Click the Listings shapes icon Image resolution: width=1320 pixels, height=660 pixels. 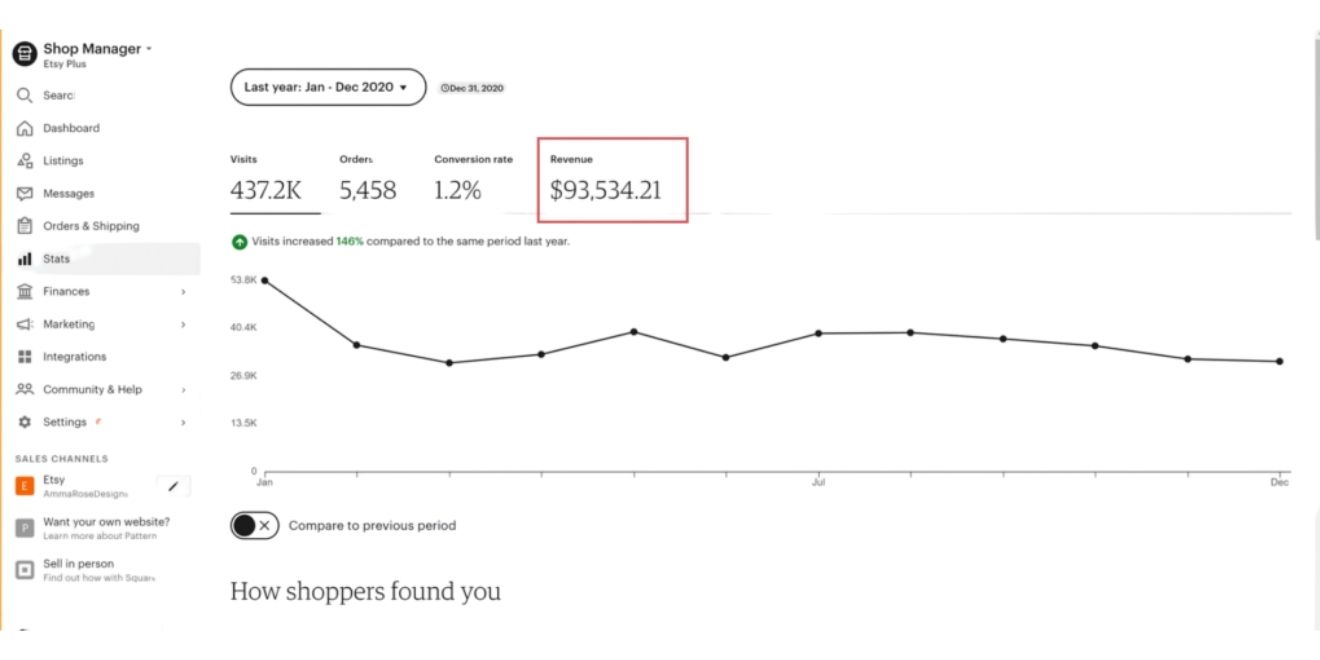point(25,161)
